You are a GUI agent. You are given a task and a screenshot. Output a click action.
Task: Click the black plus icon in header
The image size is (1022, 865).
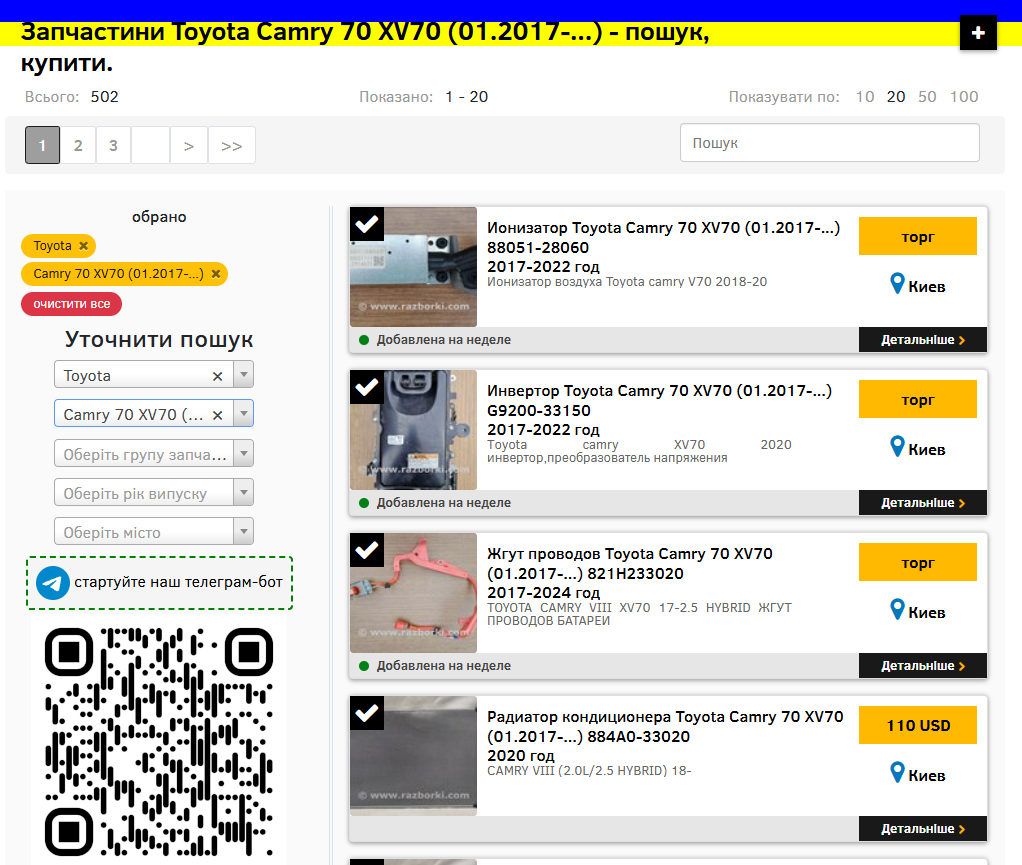[x=978, y=33]
